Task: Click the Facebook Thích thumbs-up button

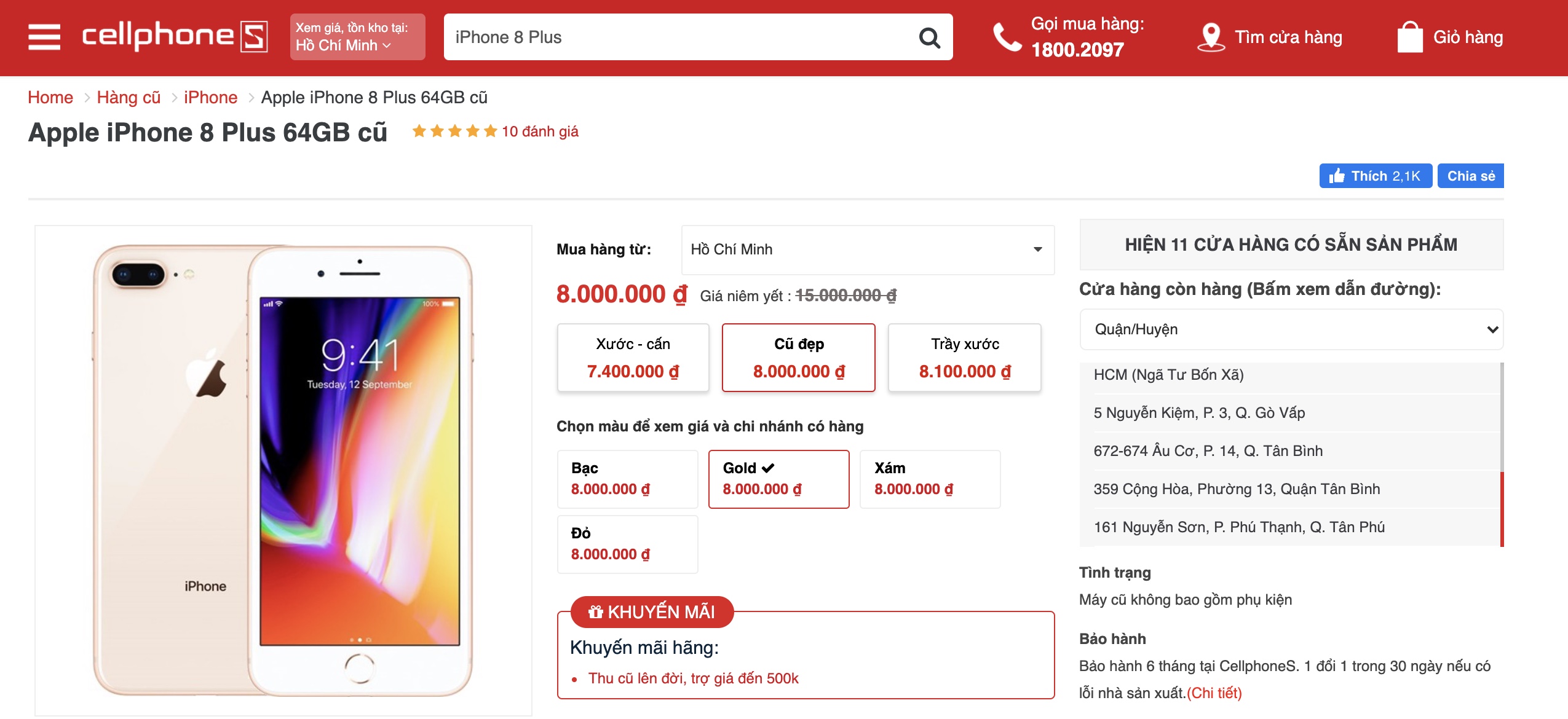Action: 1376,176
